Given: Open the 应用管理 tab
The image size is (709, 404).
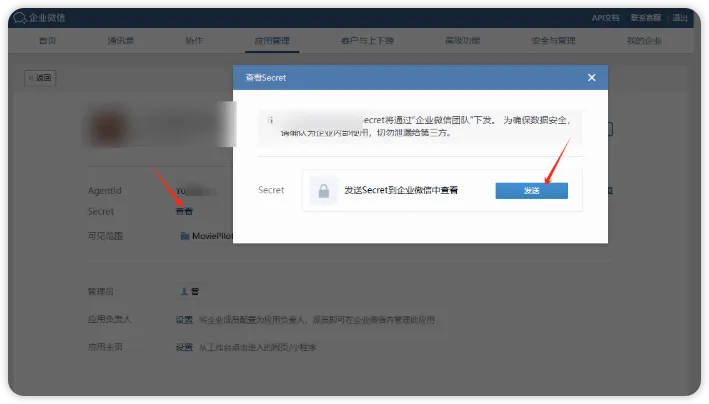Looking at the screenshot, I should click(x=272, y=41).
